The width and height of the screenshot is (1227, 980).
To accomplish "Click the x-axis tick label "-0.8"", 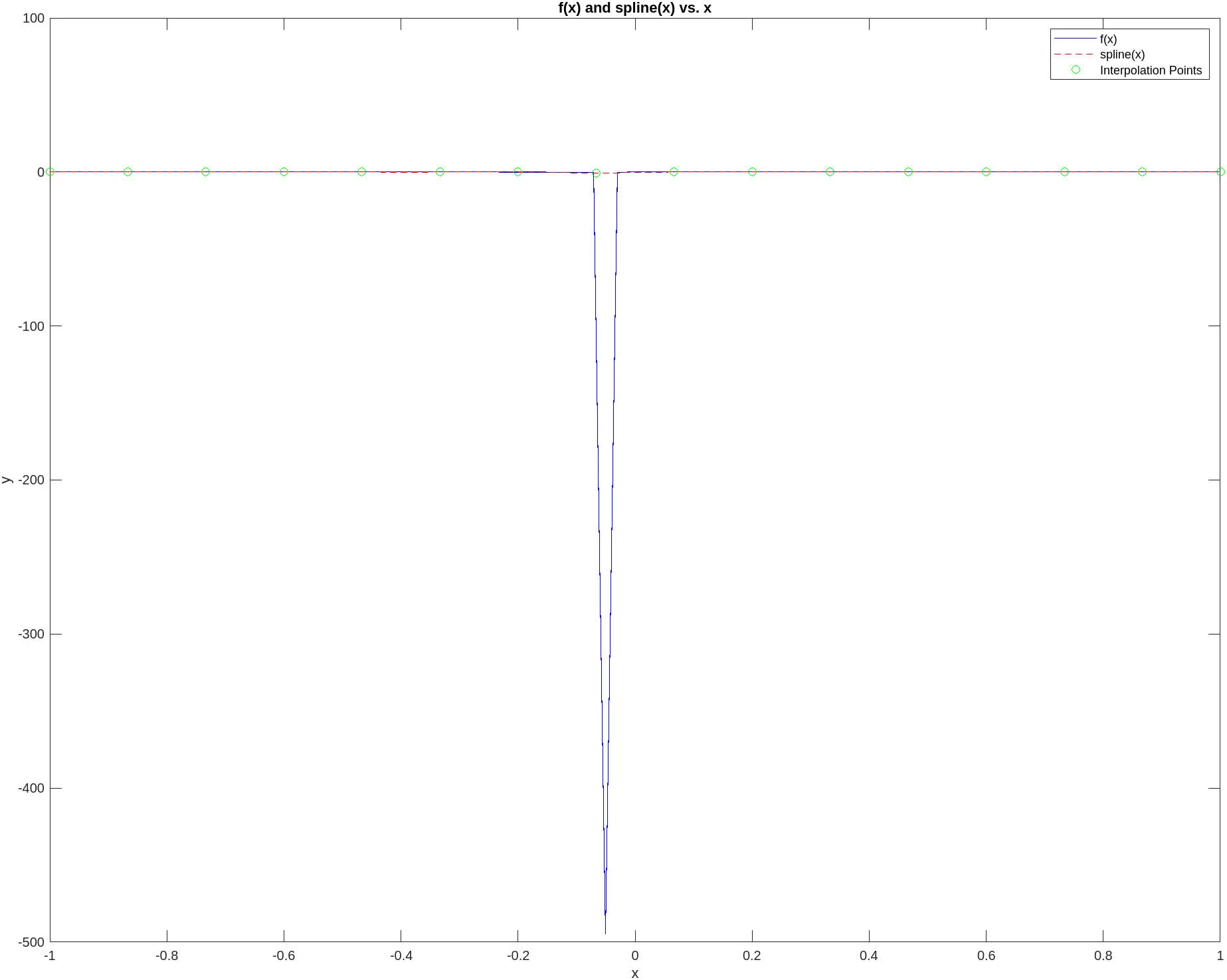I will 167,956.
